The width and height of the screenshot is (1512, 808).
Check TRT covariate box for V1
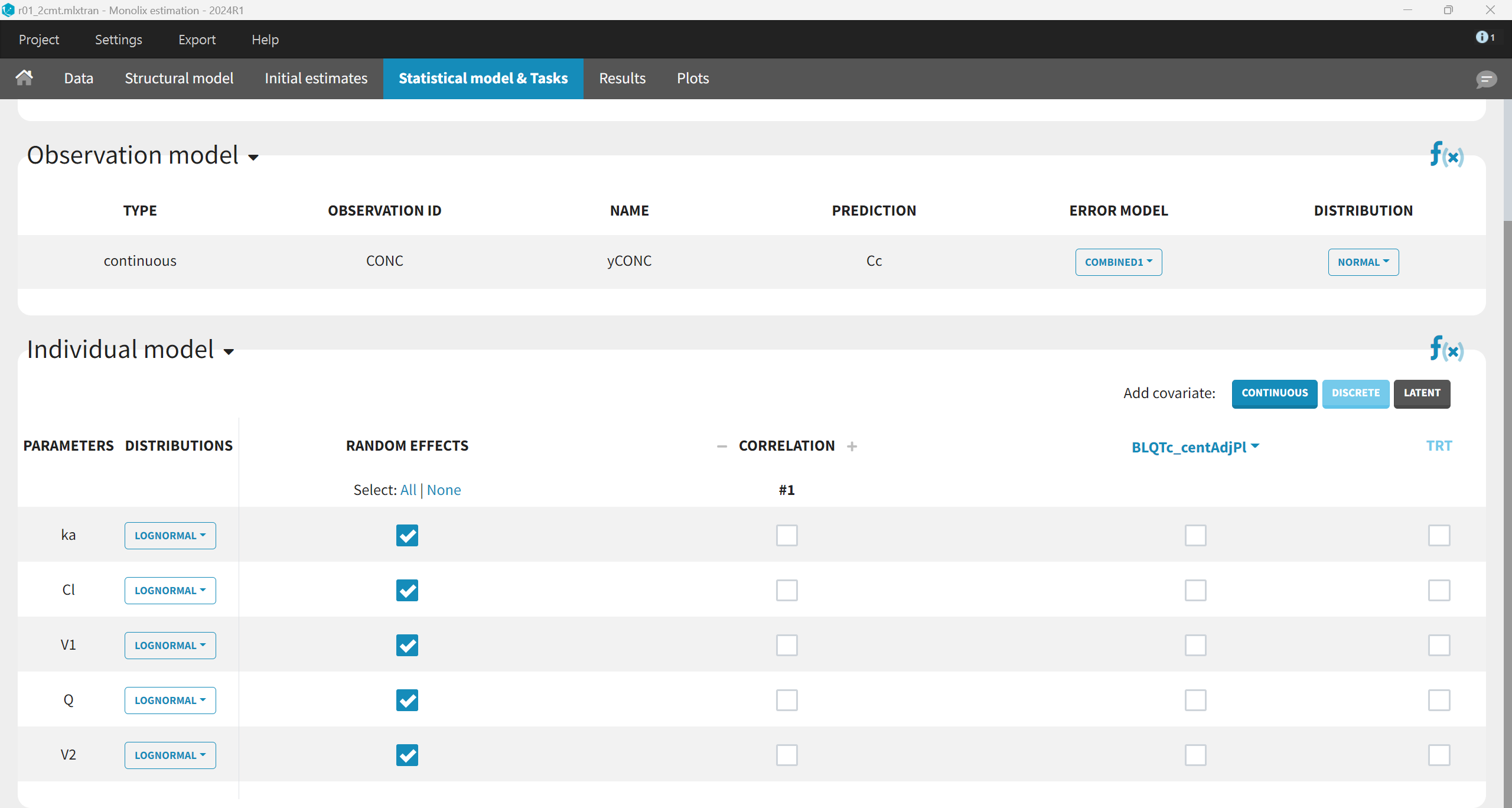(x=1439, y=645)
